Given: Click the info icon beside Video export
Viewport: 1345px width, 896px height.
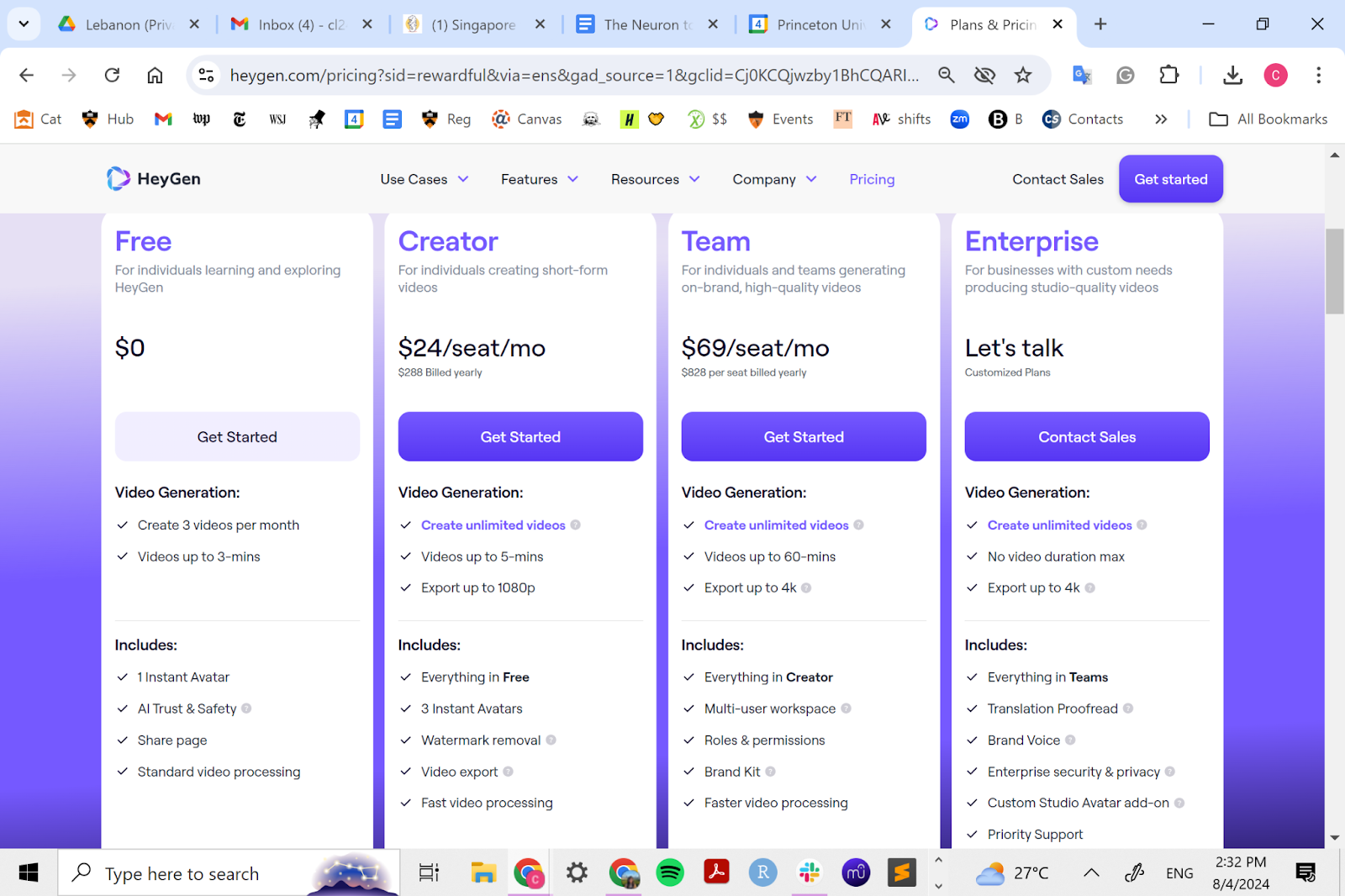Looking at the screenshot, I should (x=509, y=772).
